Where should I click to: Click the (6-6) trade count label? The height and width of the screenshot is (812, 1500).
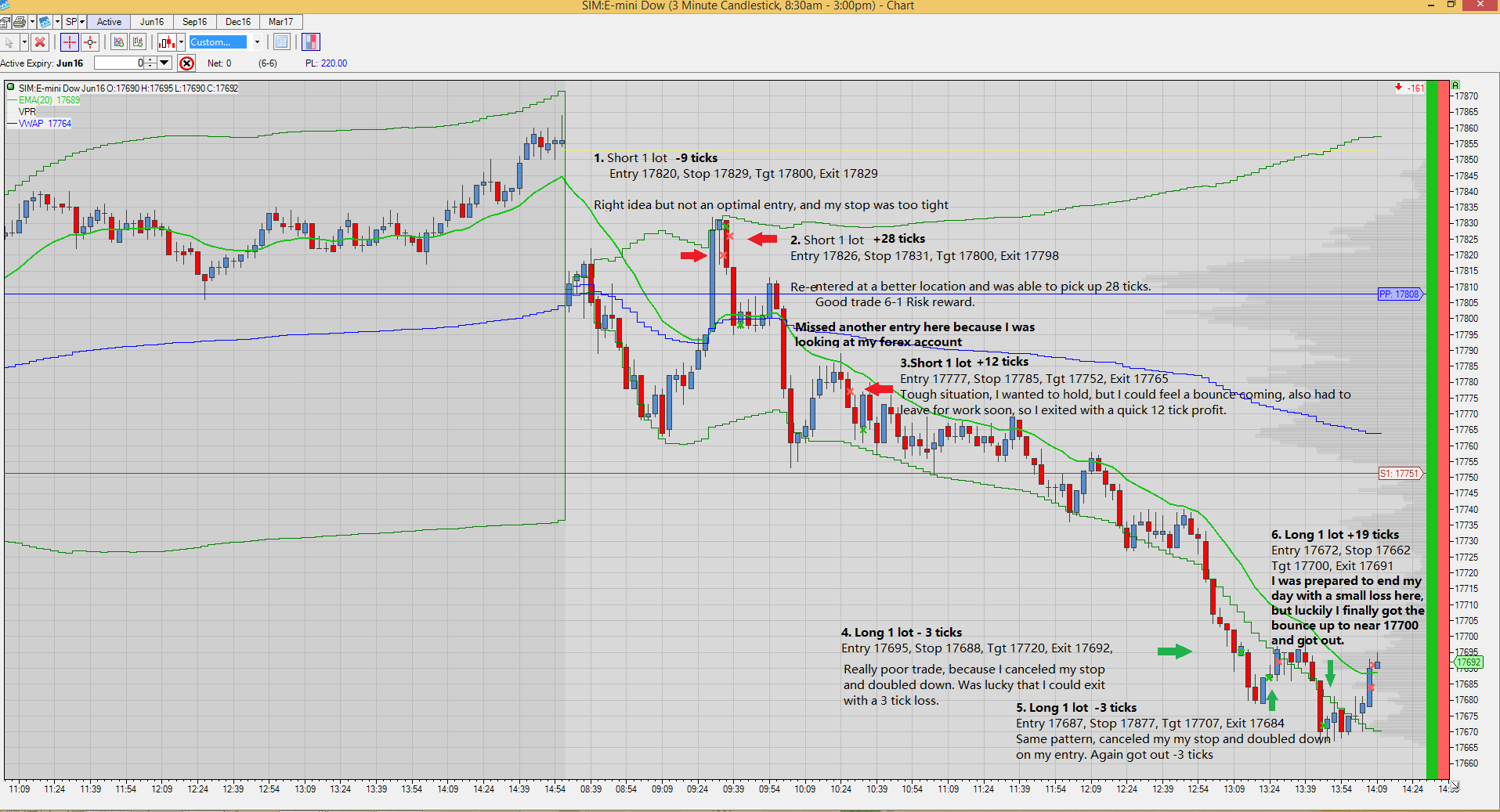[x=268, y=63]
